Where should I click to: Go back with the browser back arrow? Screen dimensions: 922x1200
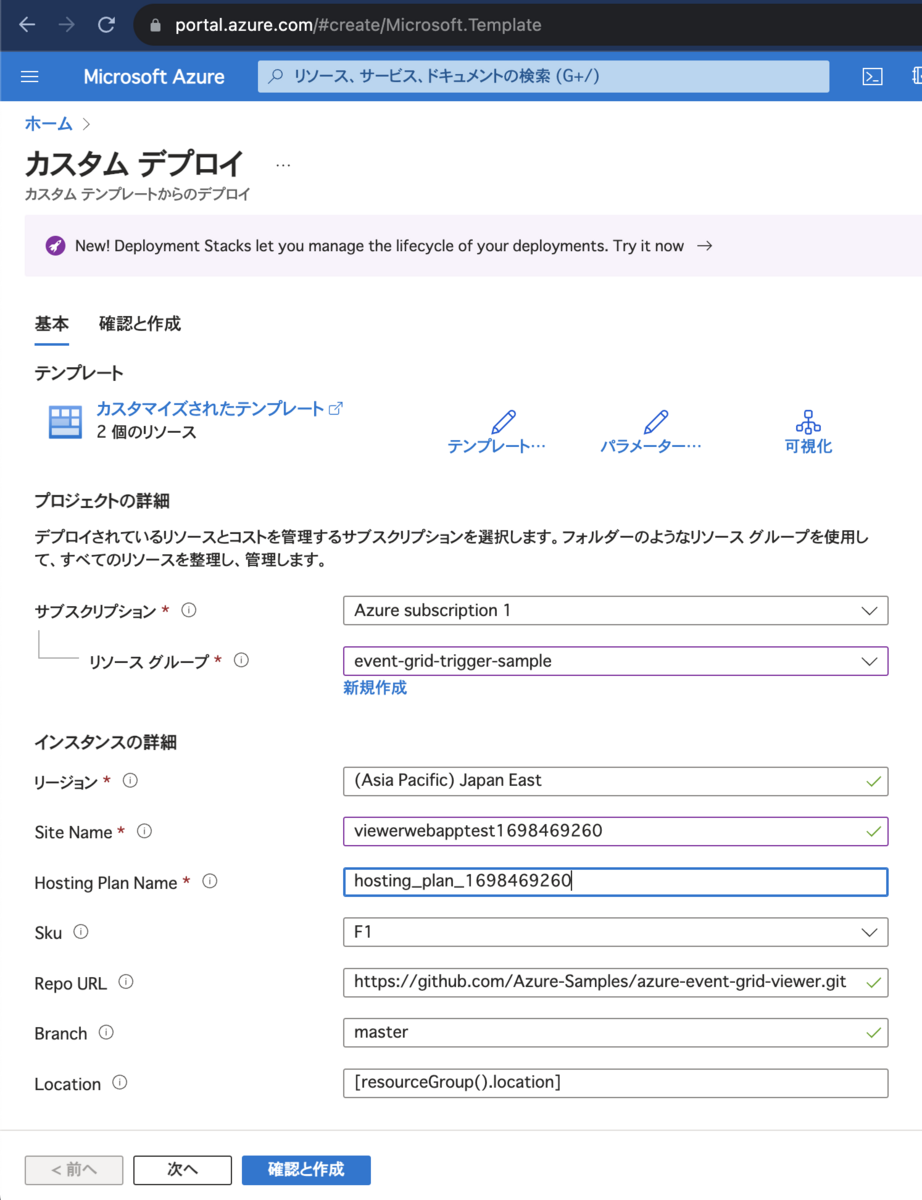(x=27, y=25)
